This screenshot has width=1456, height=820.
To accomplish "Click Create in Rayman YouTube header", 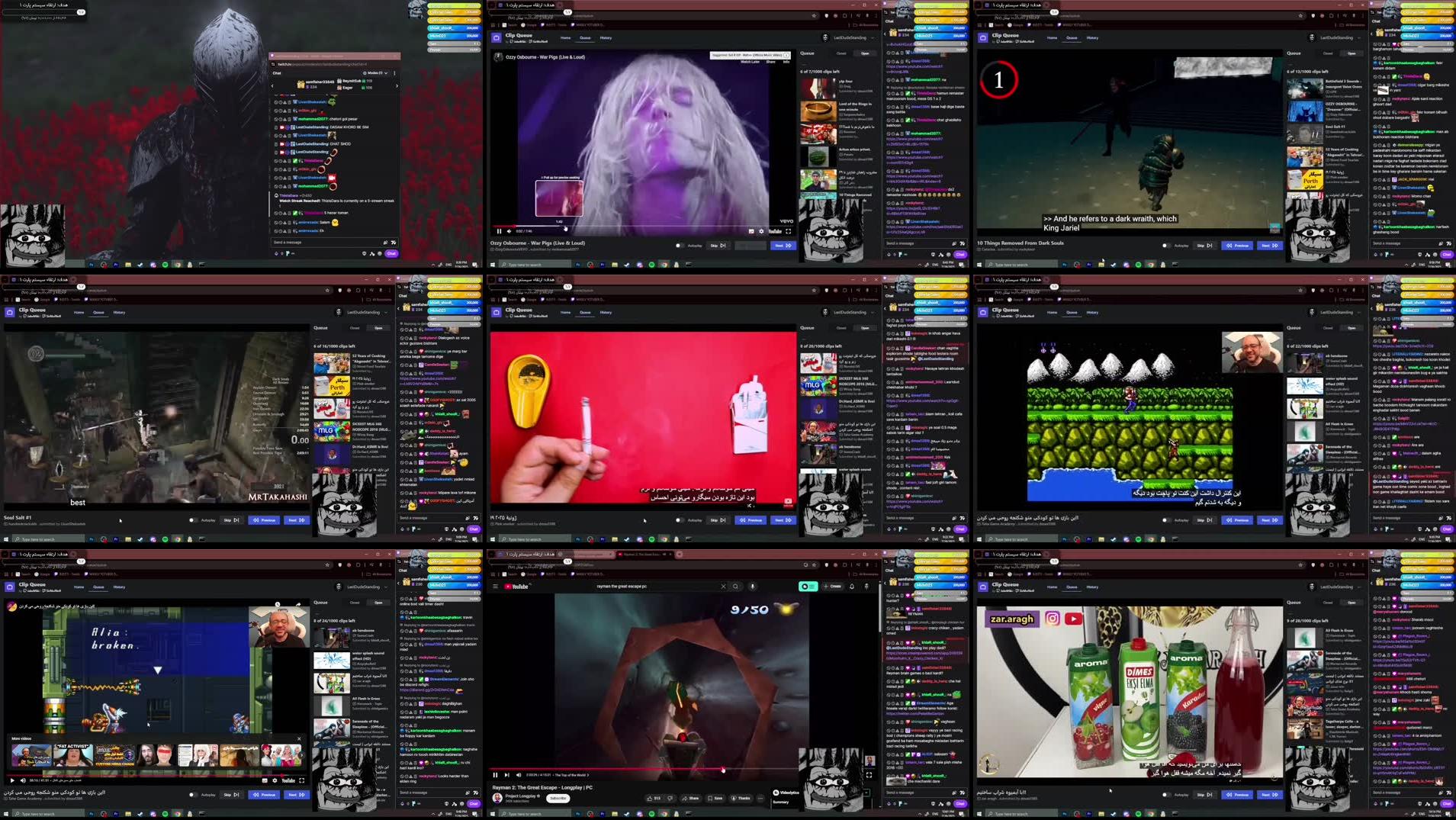I will pyautogui.click(x=832, y=587).
